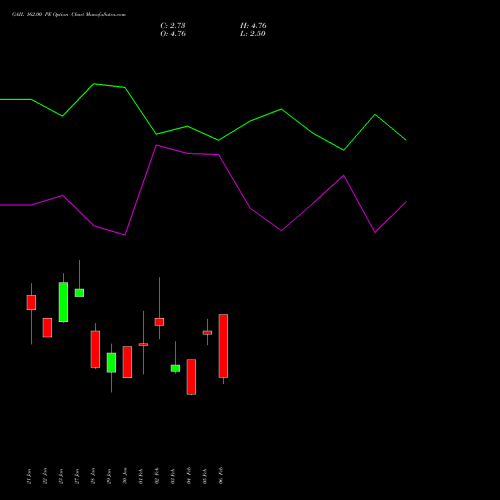Select the 21 Jan date label
Image resolution: width=500 pixels, height=500 pixels.
coord(29,476)
